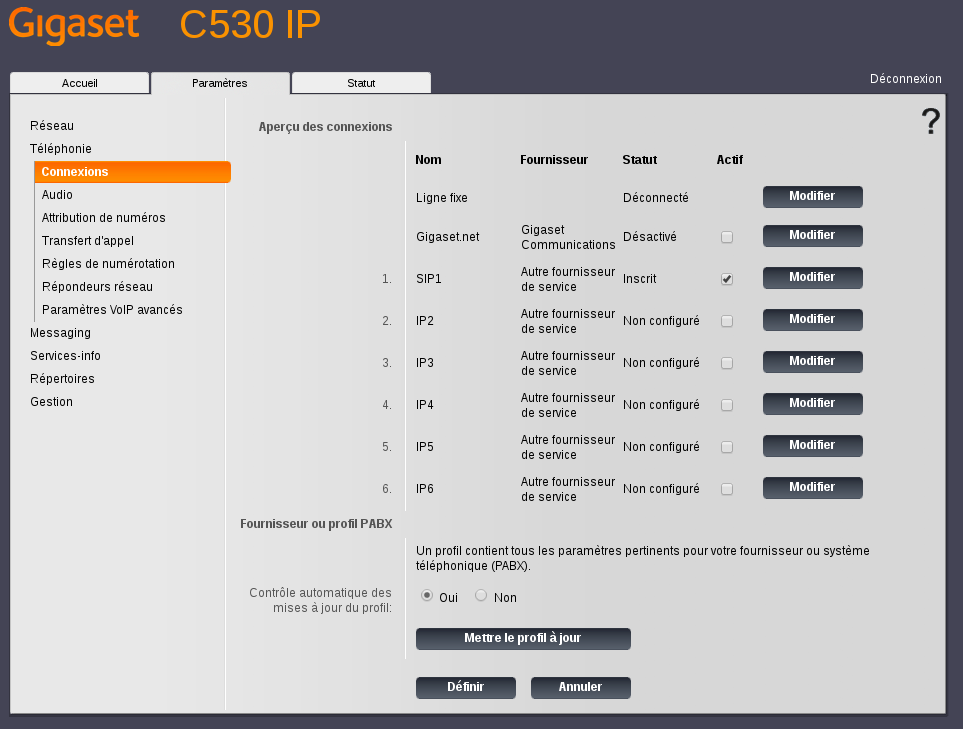Image resolution: width=963 pixels, height=729 pixels.
Task: Click Modifier for Ligne fixe
Action: coord(812,197)
